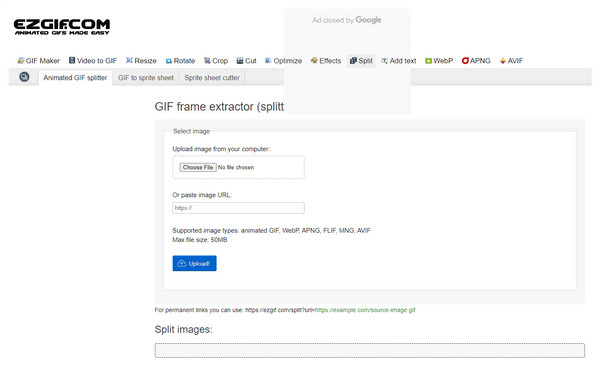Open the Add text tool label

pyautogui.click(x=403, y=61)
